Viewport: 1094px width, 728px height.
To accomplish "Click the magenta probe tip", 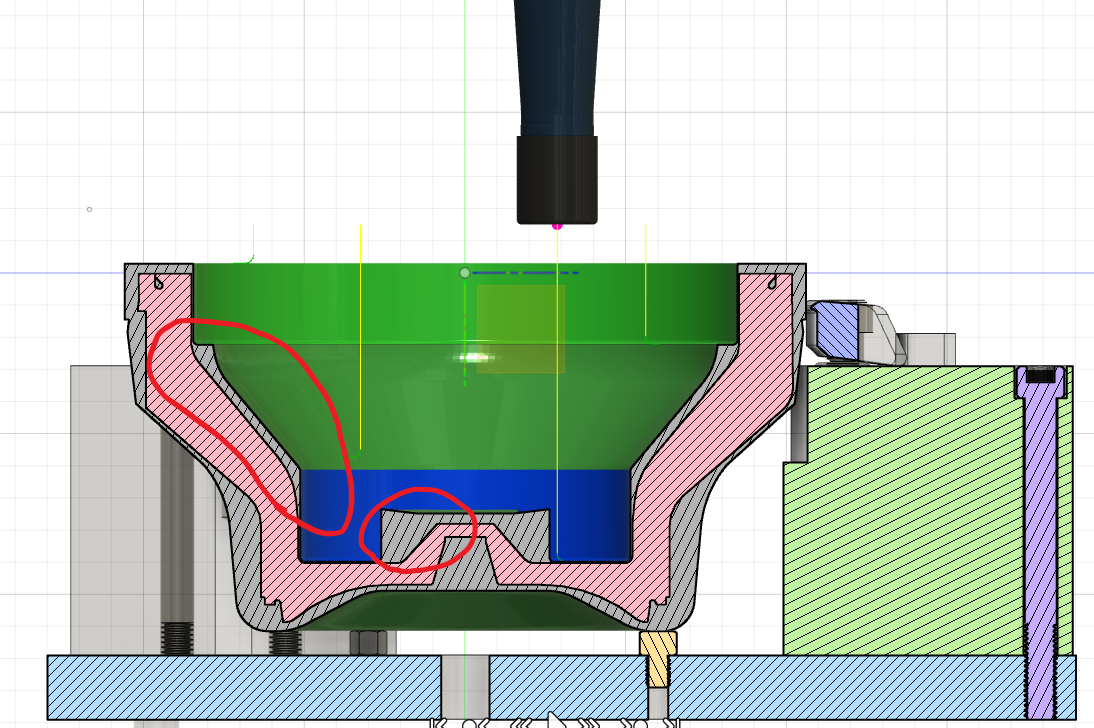I will pyautogui.click(x=556, y=227).
